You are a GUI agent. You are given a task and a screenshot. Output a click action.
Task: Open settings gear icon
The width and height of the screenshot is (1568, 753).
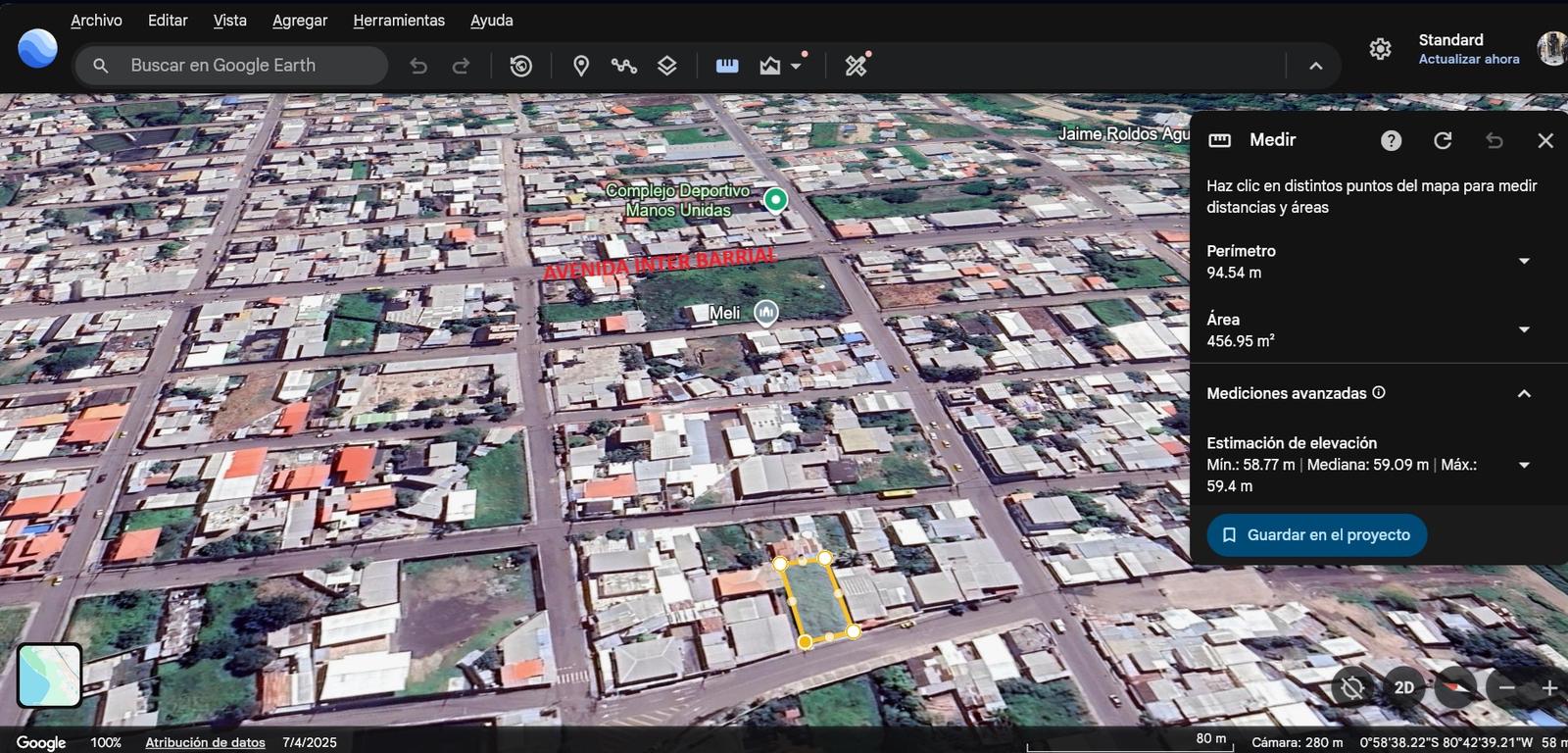[x=1380, y=49]
